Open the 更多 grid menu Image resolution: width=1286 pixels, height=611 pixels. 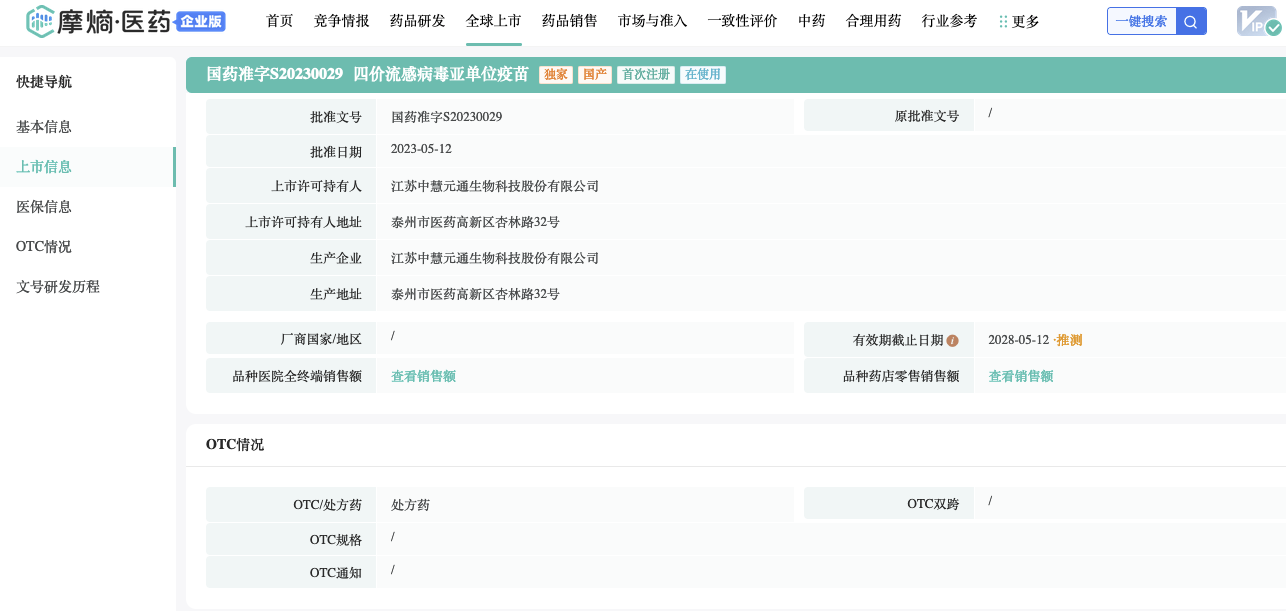1019,21
